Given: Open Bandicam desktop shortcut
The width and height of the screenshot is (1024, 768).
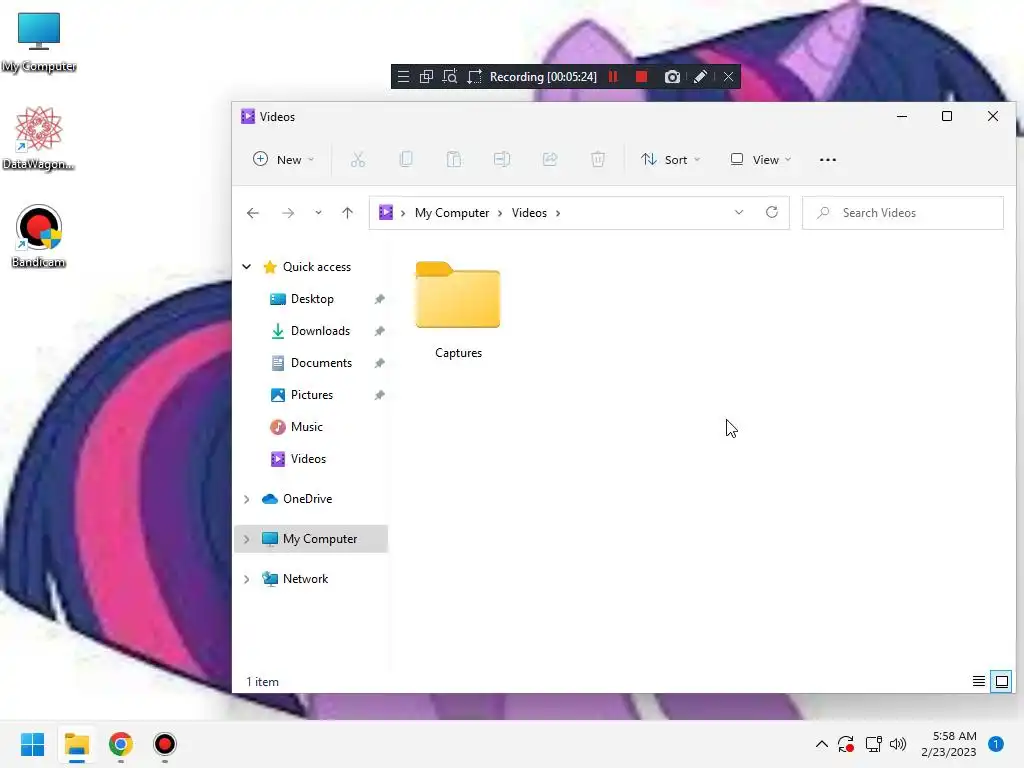Looking at the screenshot, I should [39, 236].
